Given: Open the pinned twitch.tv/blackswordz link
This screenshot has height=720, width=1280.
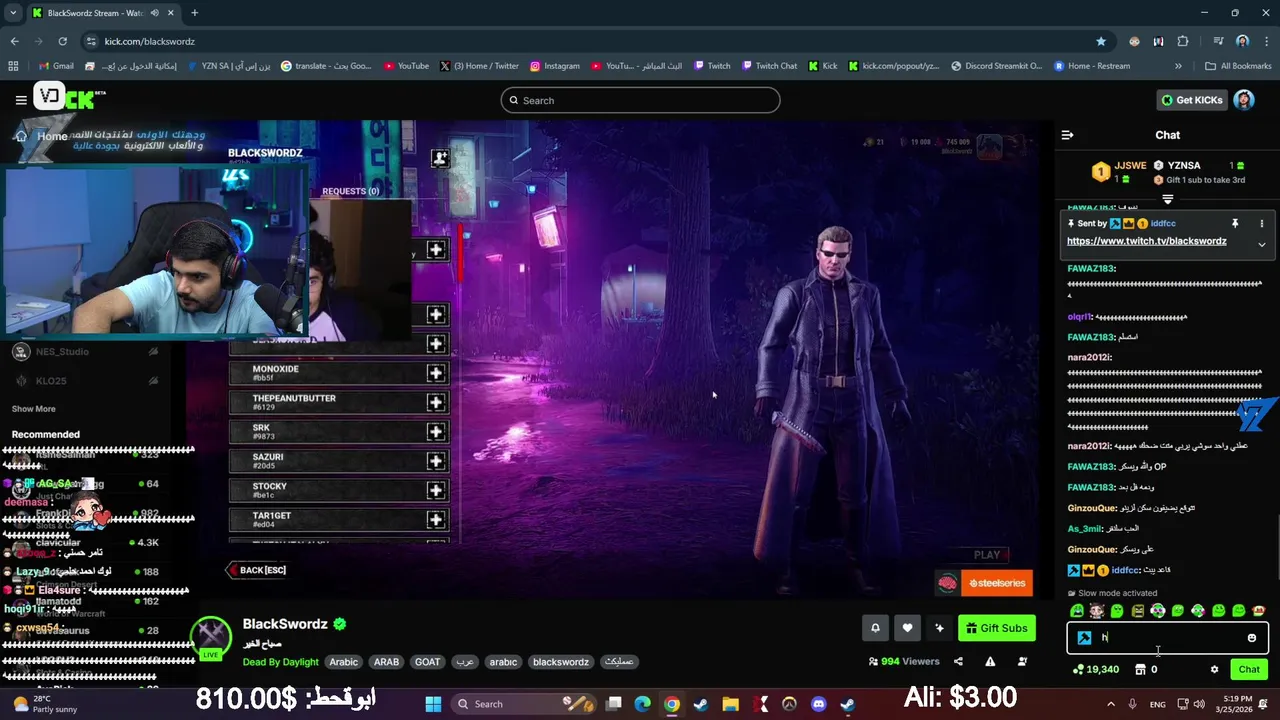Looking at the screenshot, I should click(1146, 241).
